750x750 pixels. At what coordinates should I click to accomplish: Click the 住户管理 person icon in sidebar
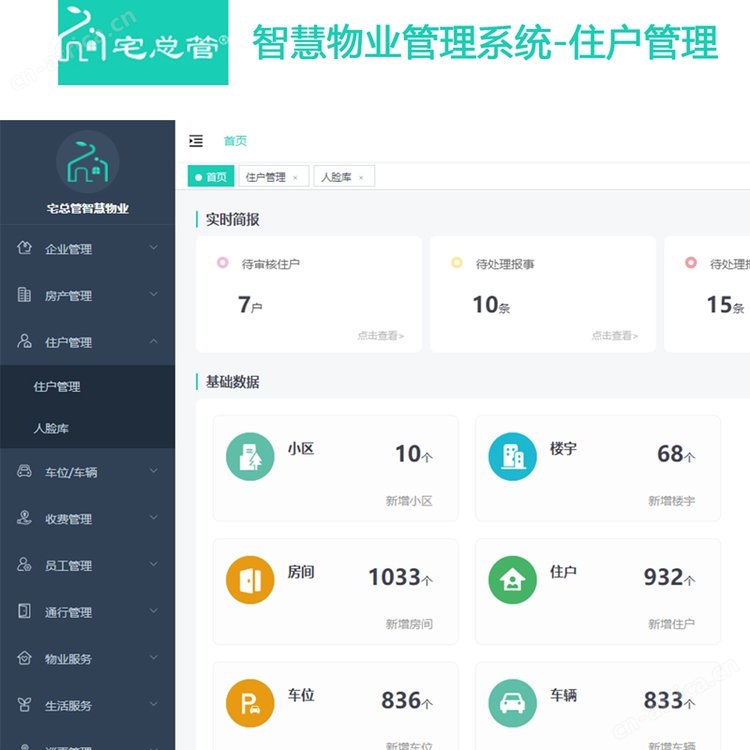coord(24,341)
